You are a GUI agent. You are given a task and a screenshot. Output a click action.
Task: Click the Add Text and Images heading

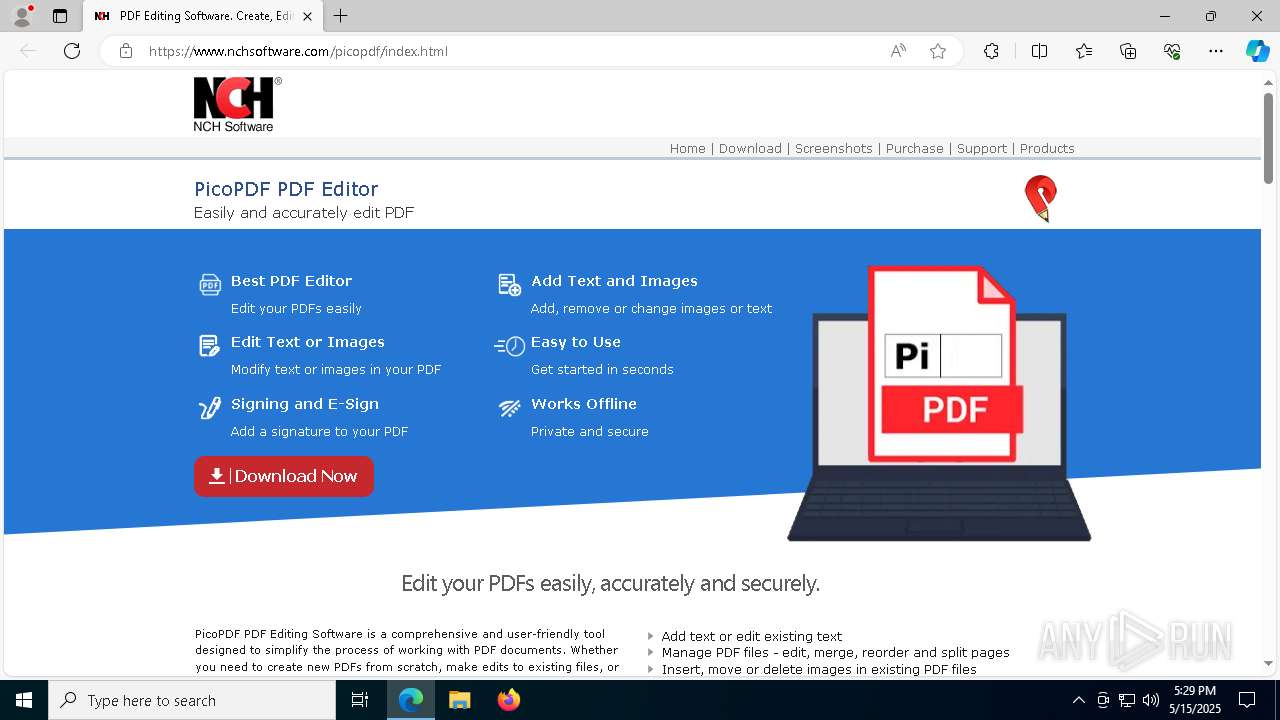coord(614,281)
